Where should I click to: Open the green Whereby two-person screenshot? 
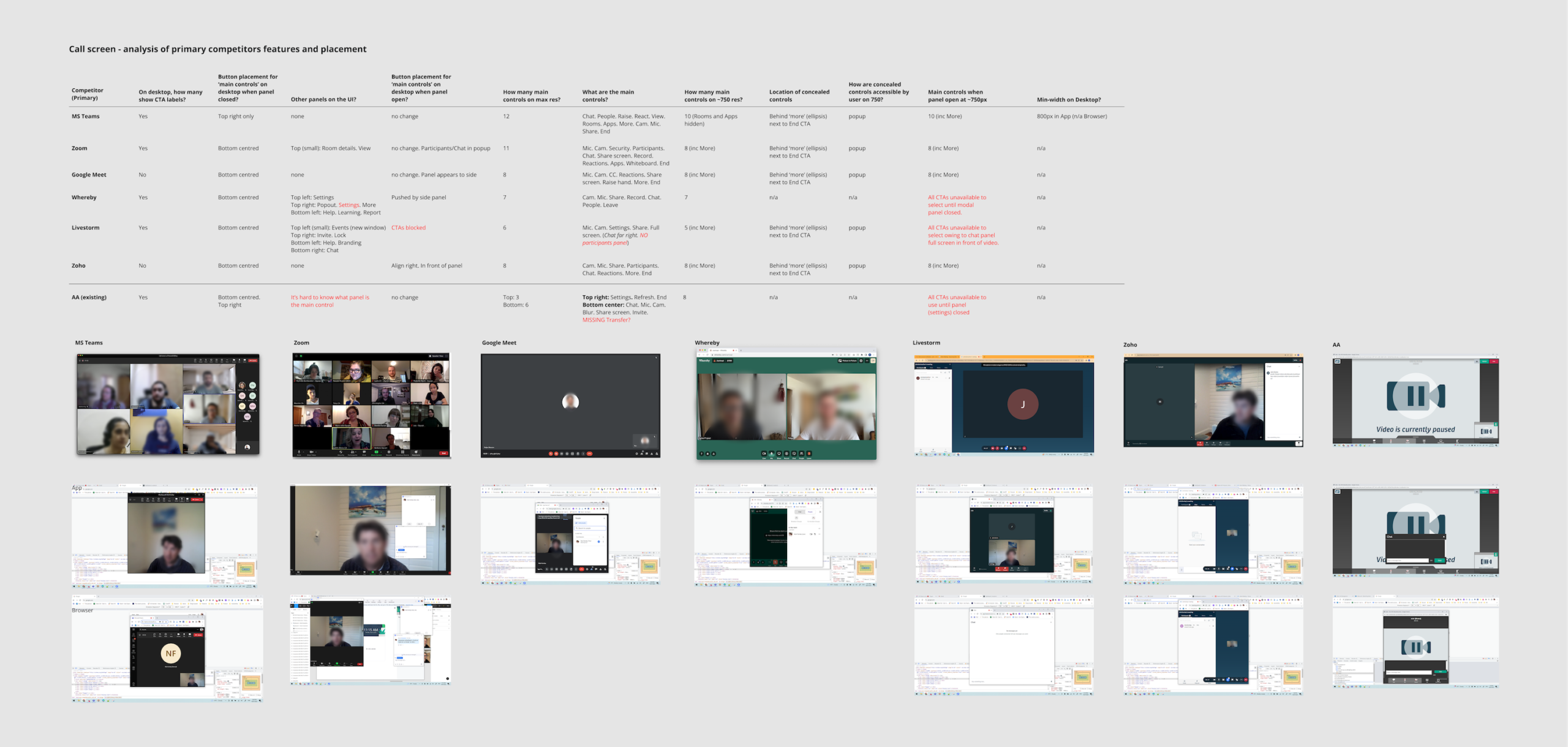pos(786,404)
